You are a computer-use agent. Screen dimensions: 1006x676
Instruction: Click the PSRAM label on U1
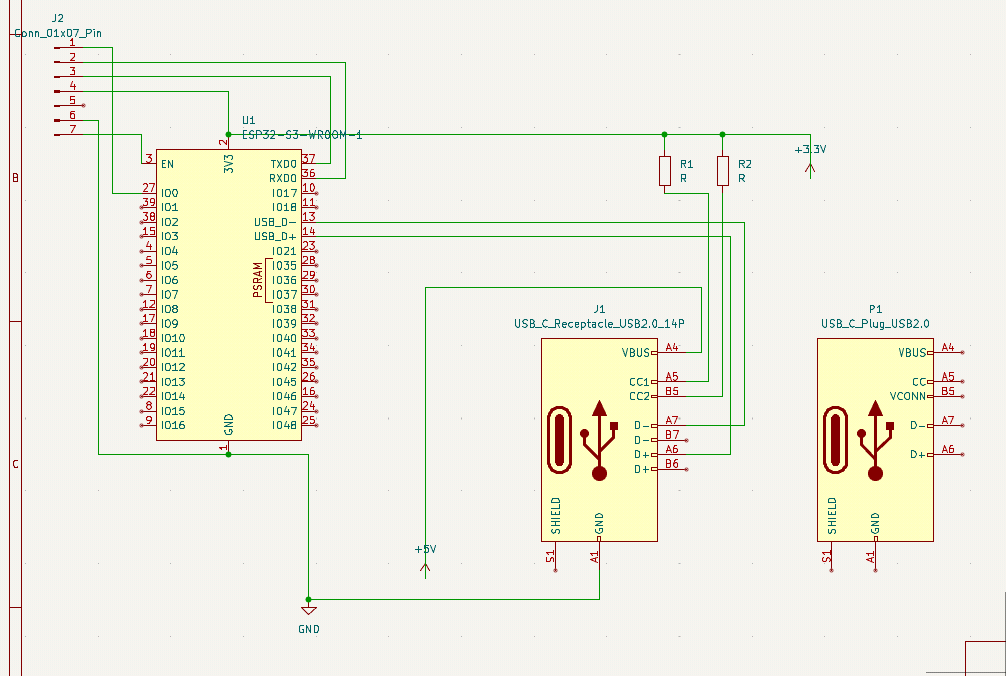tap(258, 280)
